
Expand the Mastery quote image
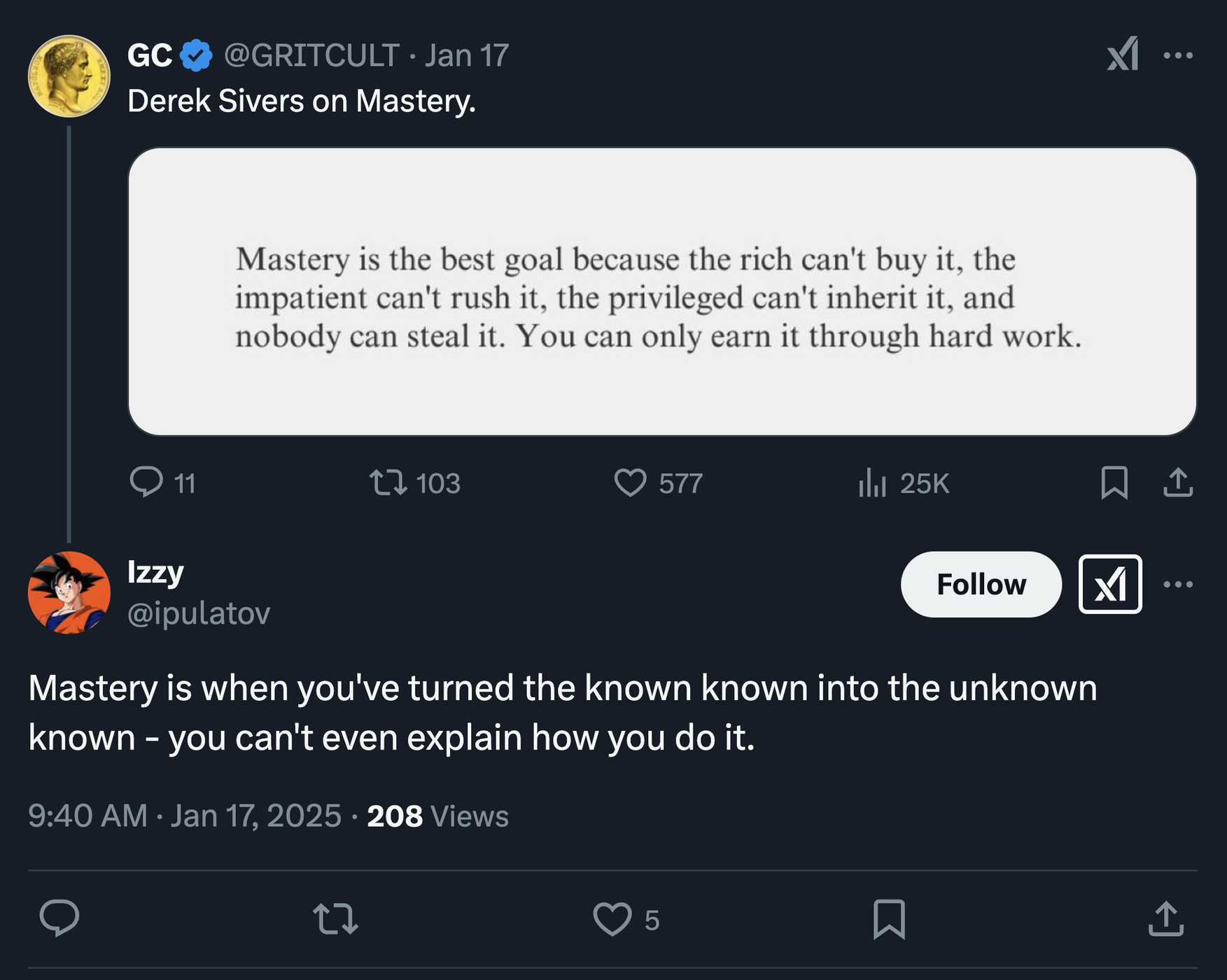point(661,291)
